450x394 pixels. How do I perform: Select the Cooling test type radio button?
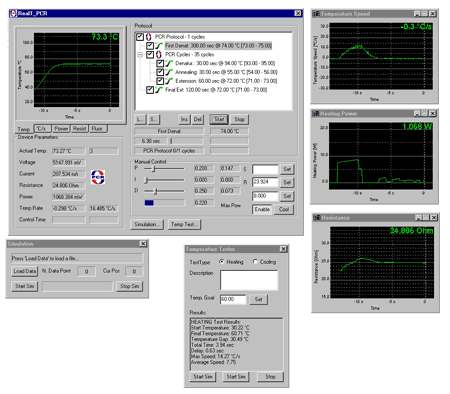(255, 262)
